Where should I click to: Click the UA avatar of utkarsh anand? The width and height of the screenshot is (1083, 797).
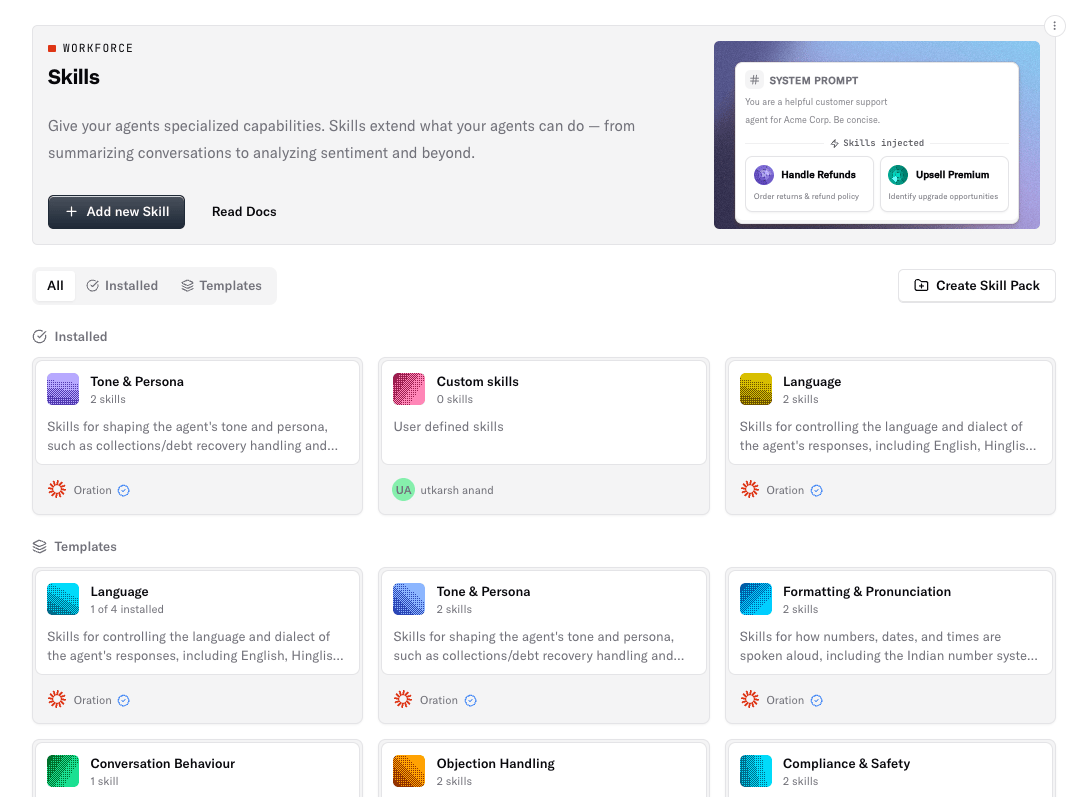click(403, 490)
